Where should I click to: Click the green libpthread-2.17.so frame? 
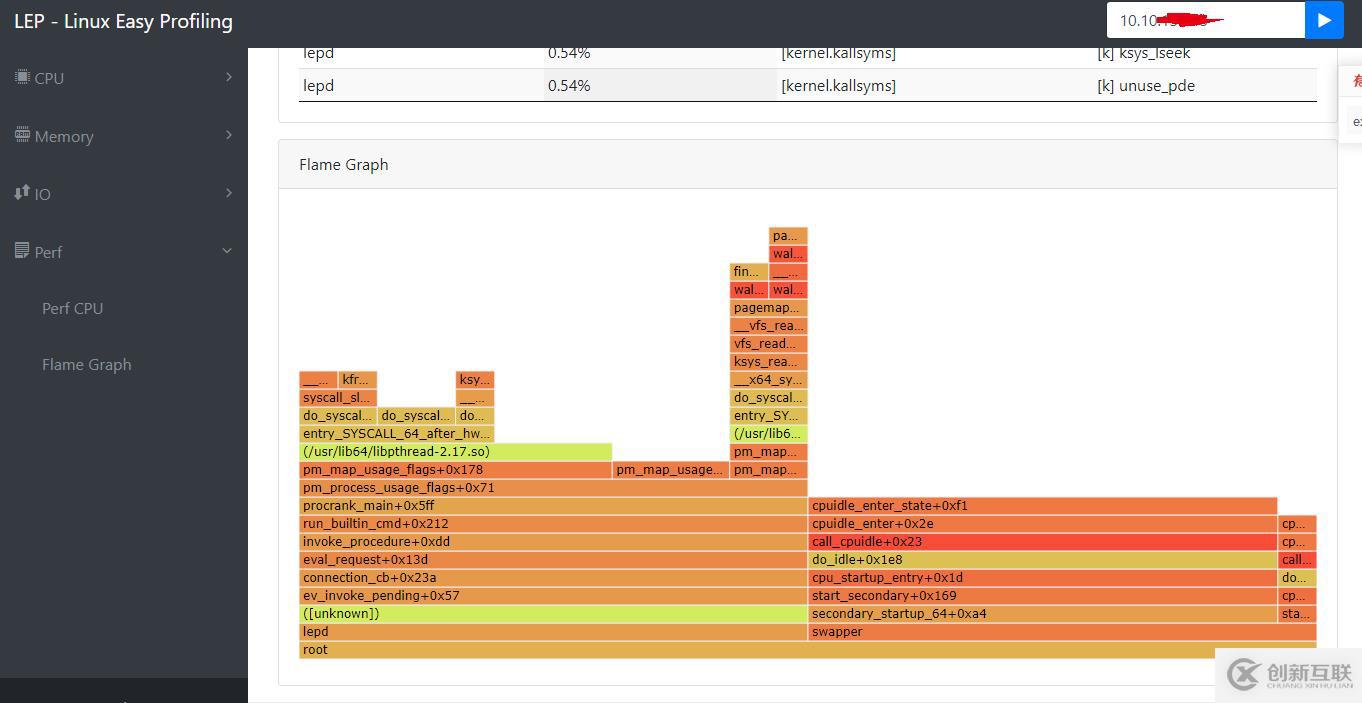coord(455,452)
